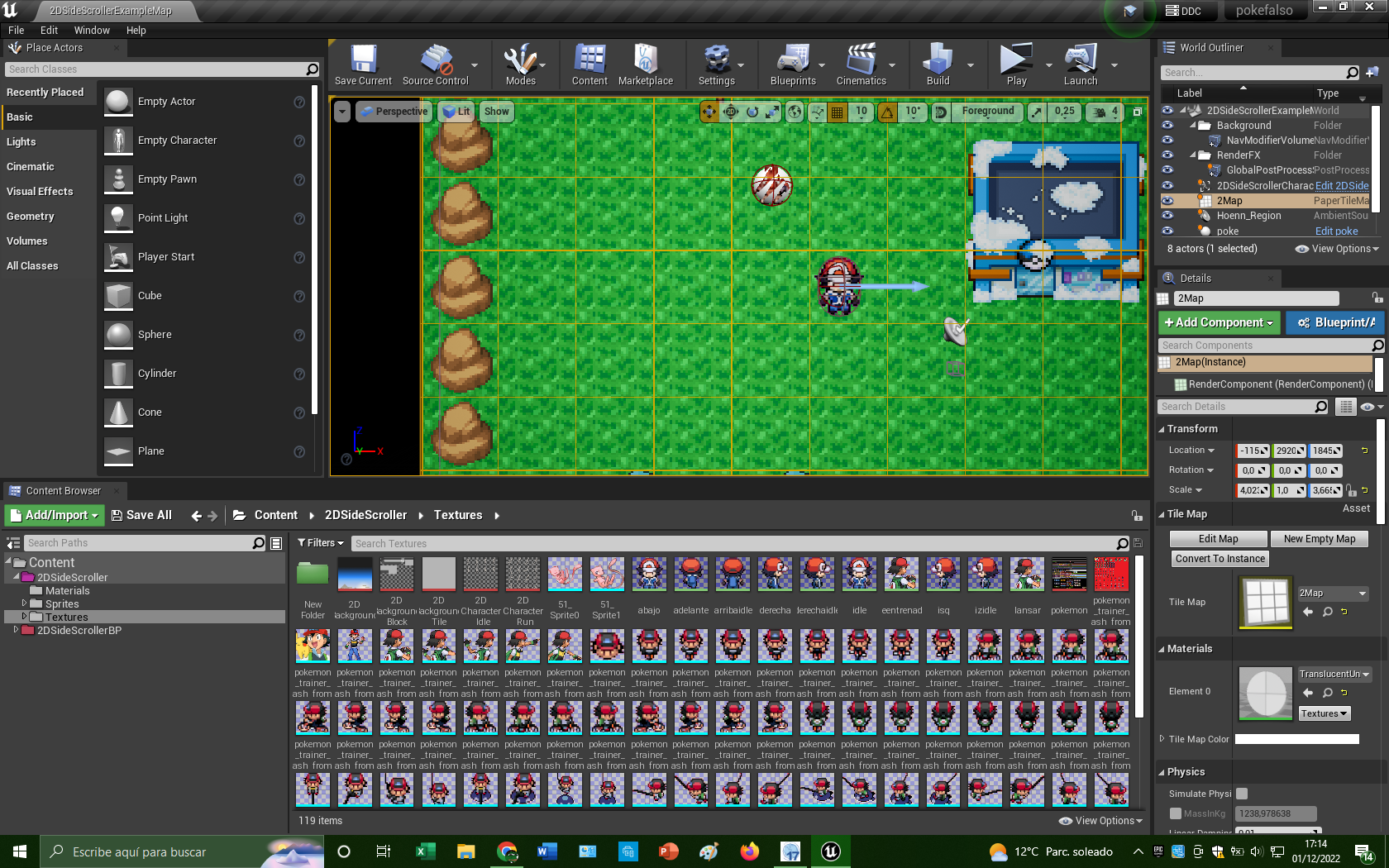Image resolution: width=1389 pixels, height=868 pixels.
Task: Toggle grid snapping in the viewport
Action: click(x=837, y=112)
